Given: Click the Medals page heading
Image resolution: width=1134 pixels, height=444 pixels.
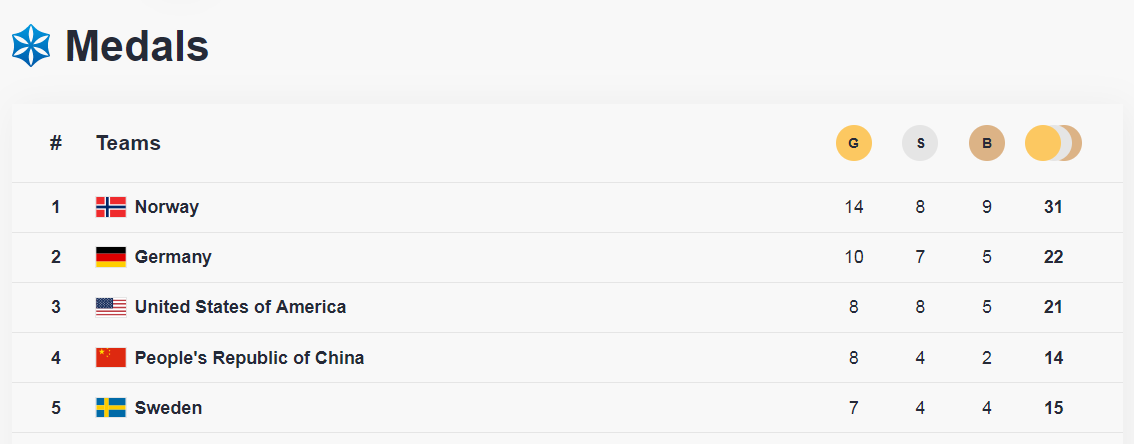Looking at the screenshot, I should click(137, 46).
